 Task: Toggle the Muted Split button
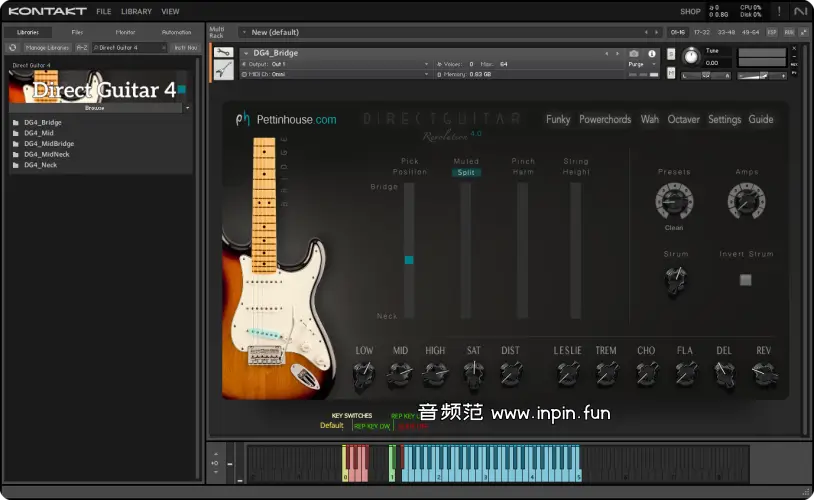click(x=466, y=173)
